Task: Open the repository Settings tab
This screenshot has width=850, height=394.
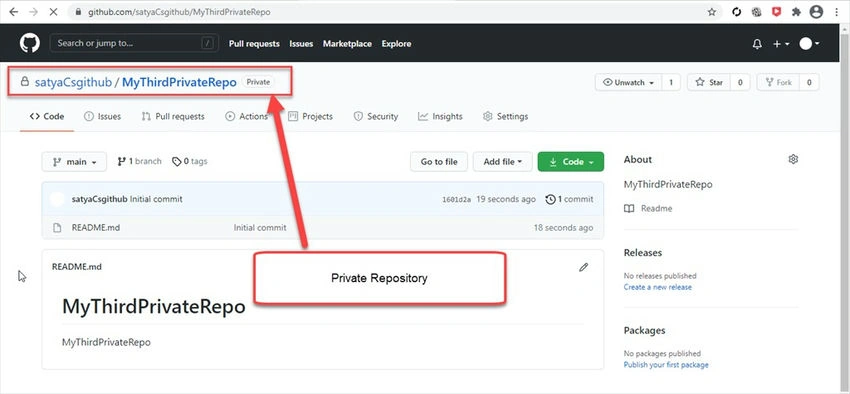Action: 505,117
